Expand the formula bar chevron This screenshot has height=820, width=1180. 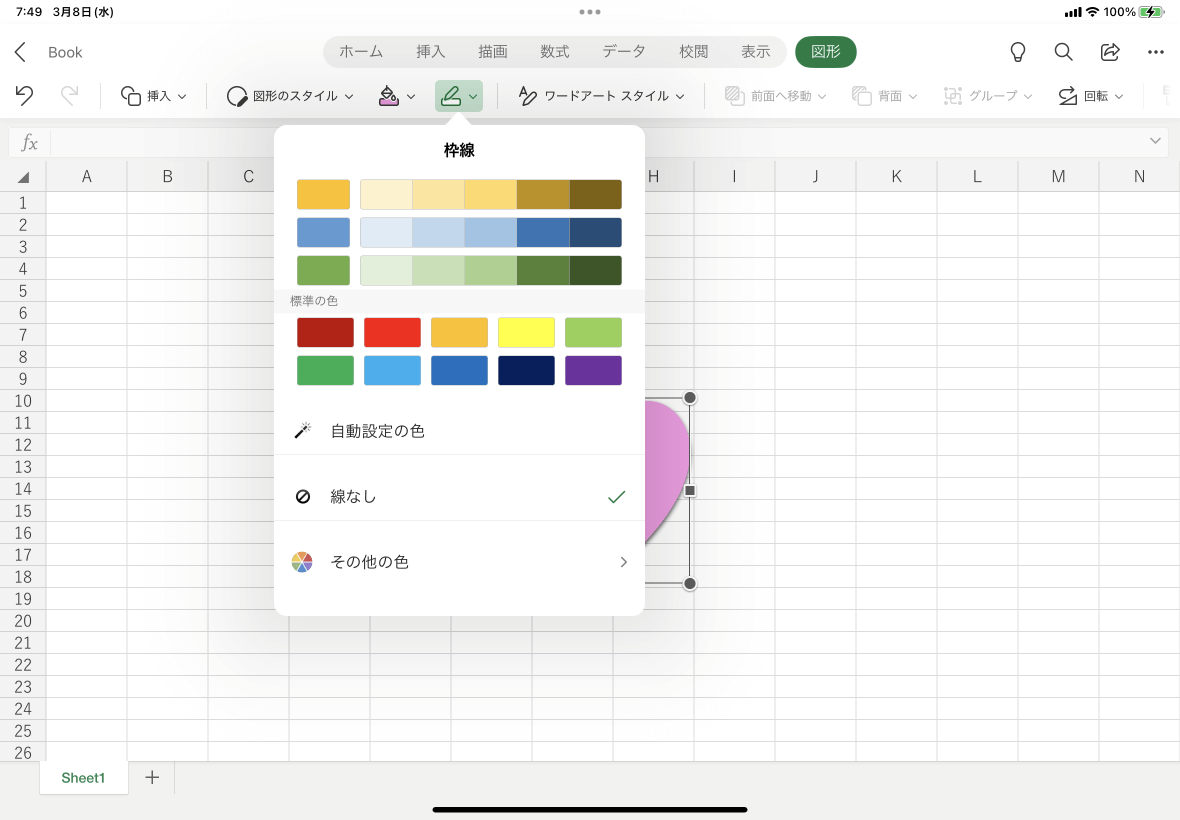click(1155, 141)
